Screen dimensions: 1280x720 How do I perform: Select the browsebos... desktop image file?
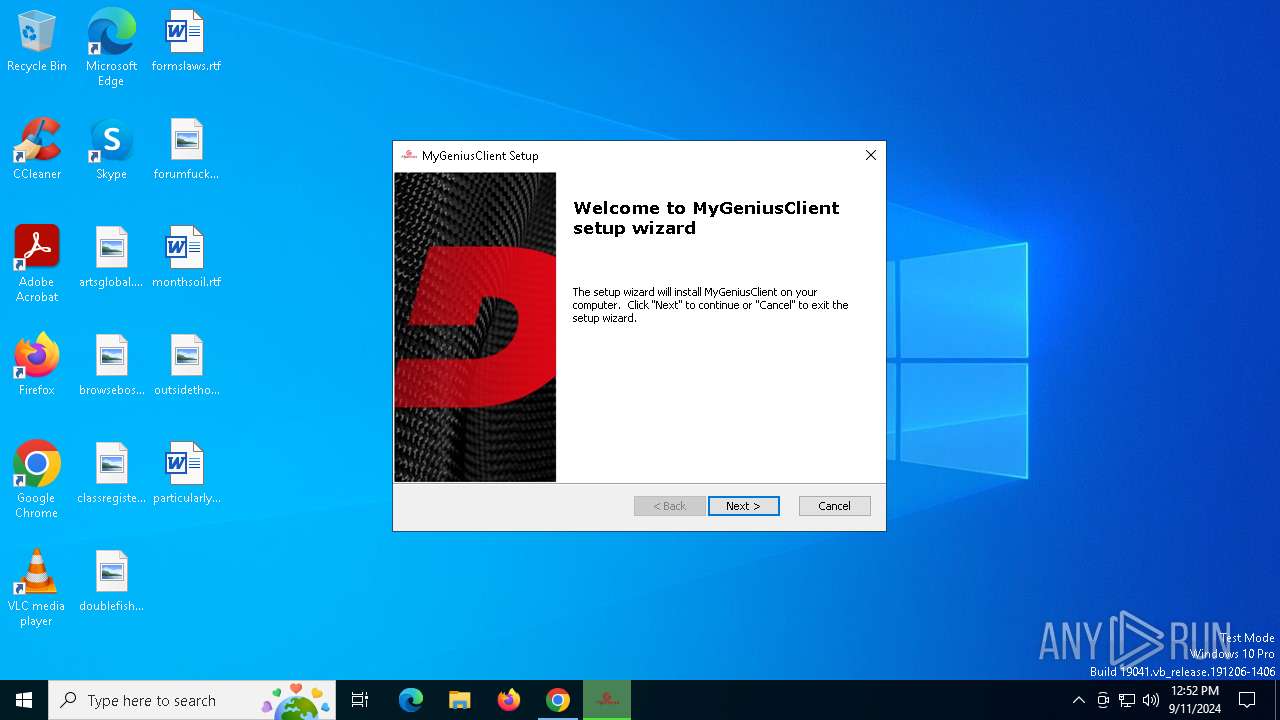111,365
